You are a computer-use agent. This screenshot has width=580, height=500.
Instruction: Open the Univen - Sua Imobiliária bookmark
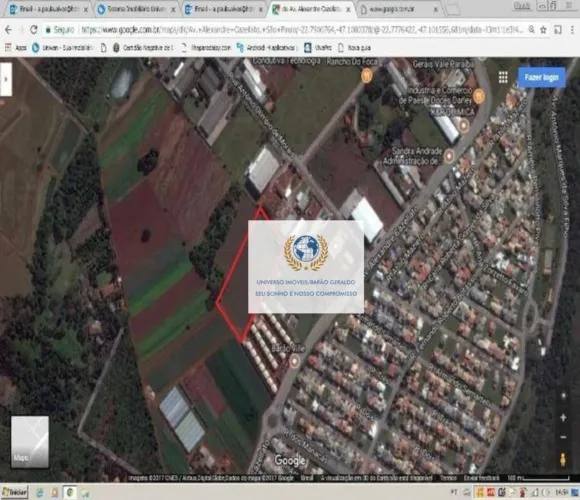coord(63,48)
